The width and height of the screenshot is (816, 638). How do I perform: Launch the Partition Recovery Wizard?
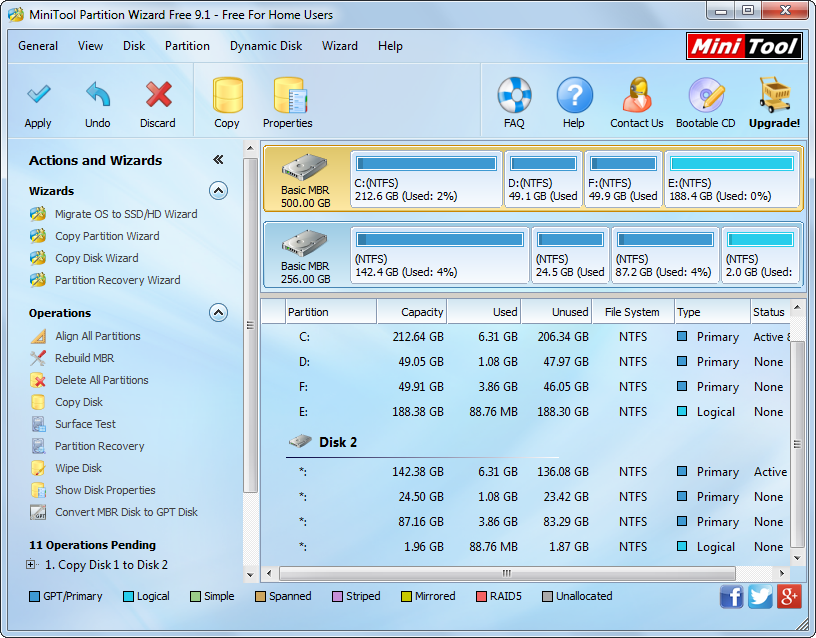click(118, 280)
